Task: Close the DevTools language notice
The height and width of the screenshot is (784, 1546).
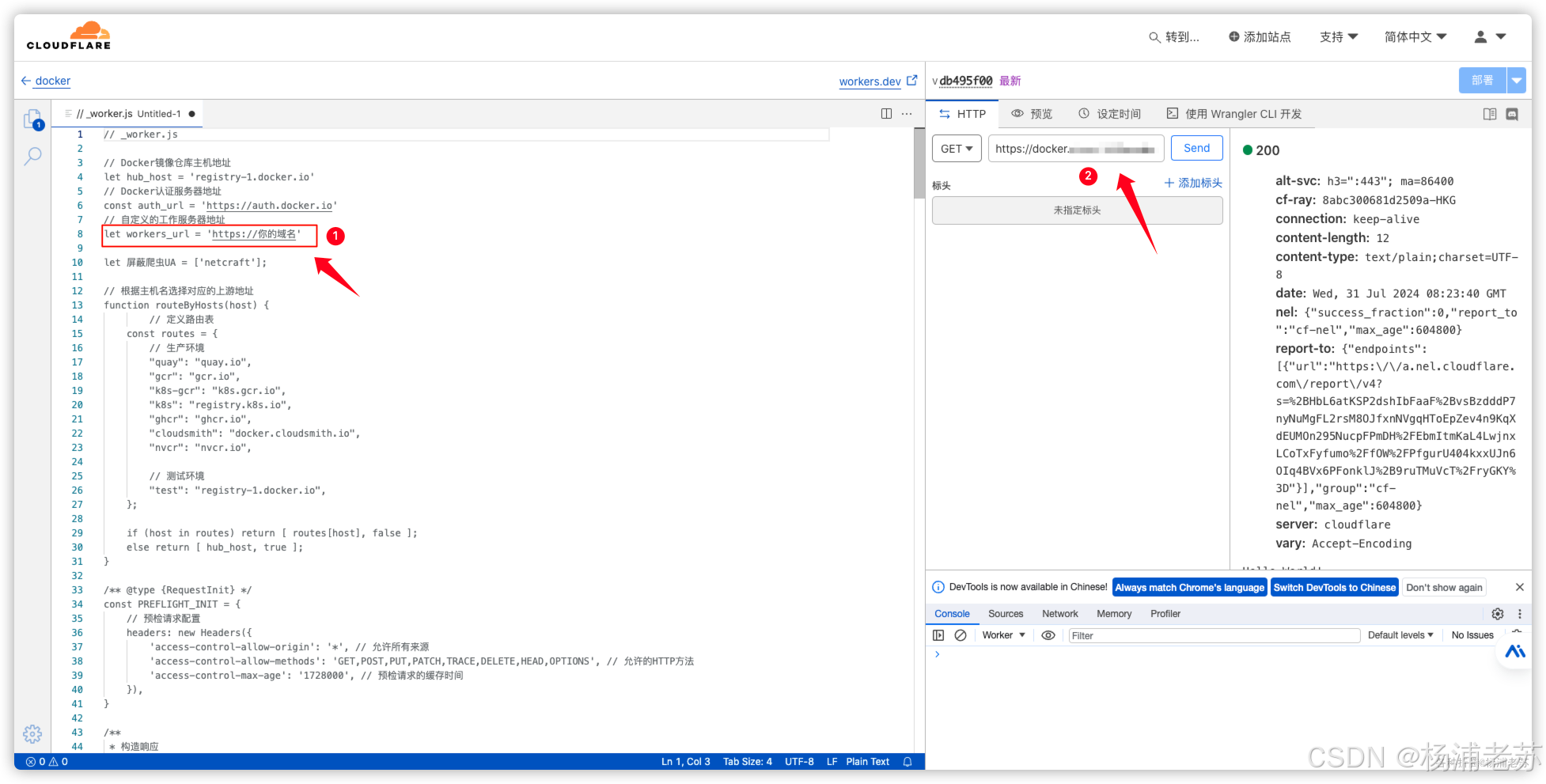Action: pyautogui.click(x=1519, y=587)
